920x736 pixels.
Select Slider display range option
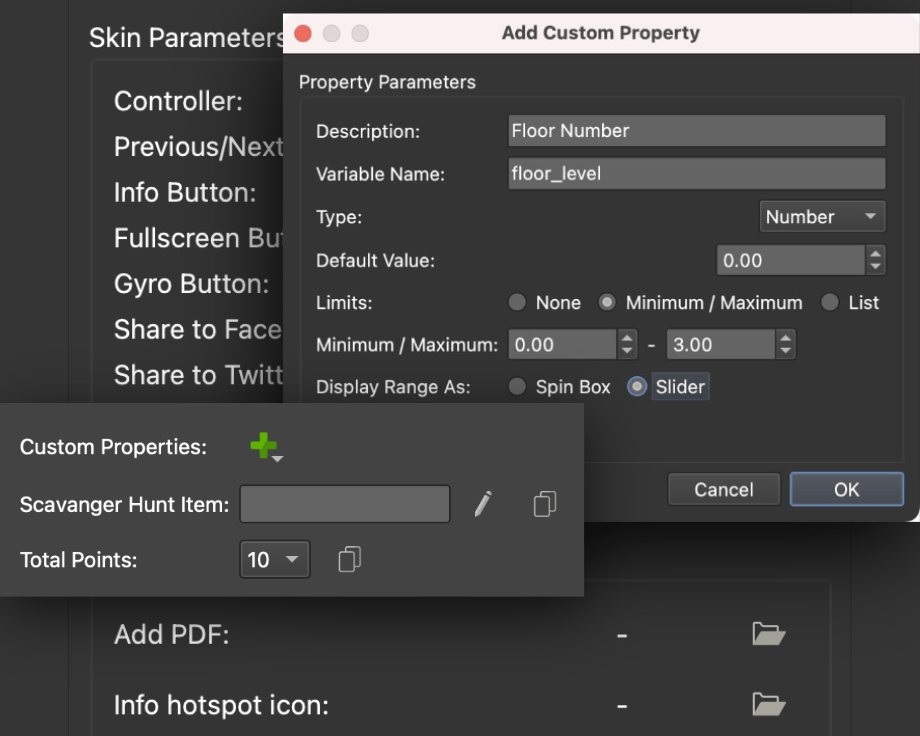(x=637, y=387)
